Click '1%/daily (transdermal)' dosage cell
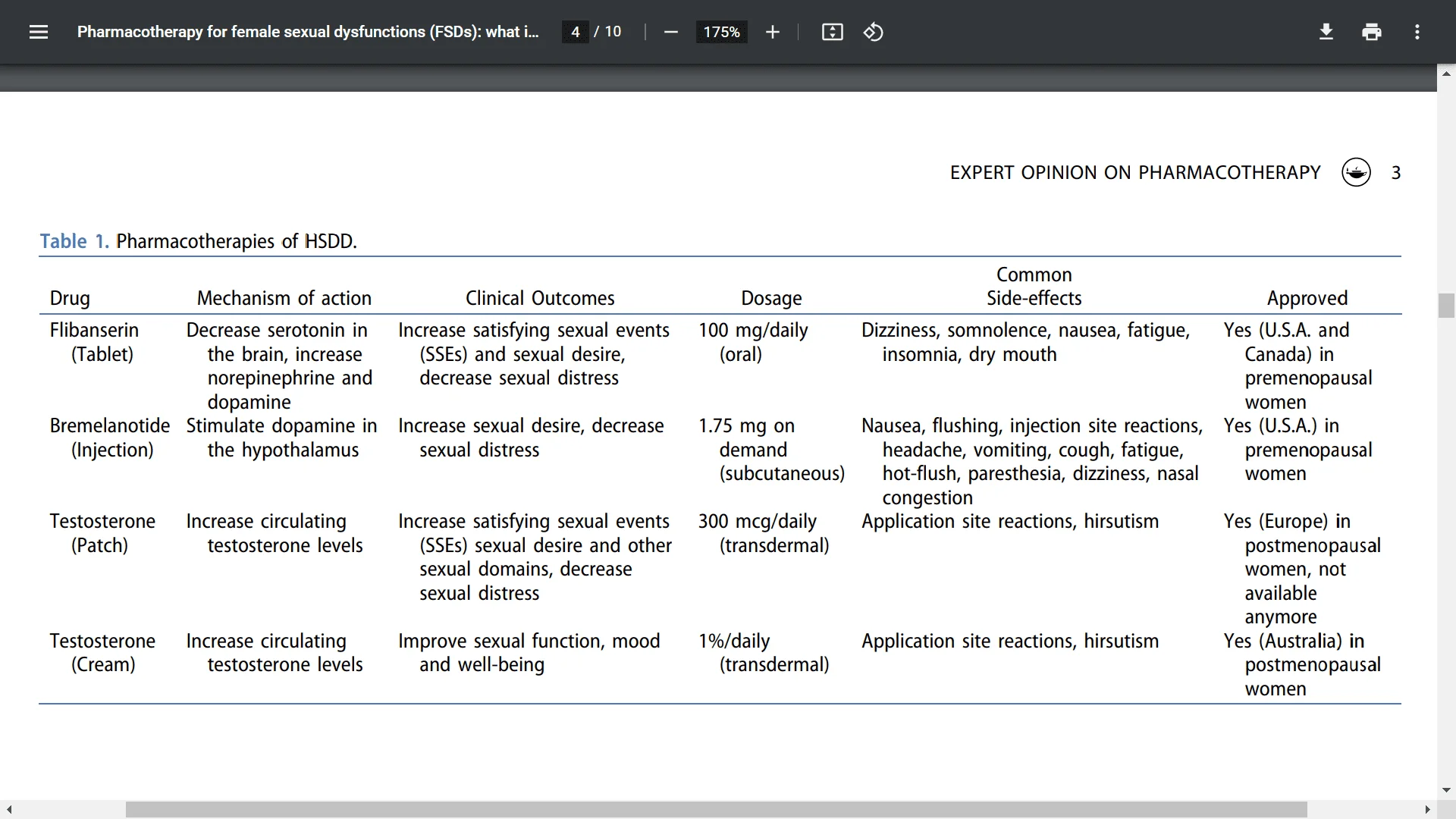Image resolution: width=1456 pixels, height=819 pixels. [x=764, y=653]
